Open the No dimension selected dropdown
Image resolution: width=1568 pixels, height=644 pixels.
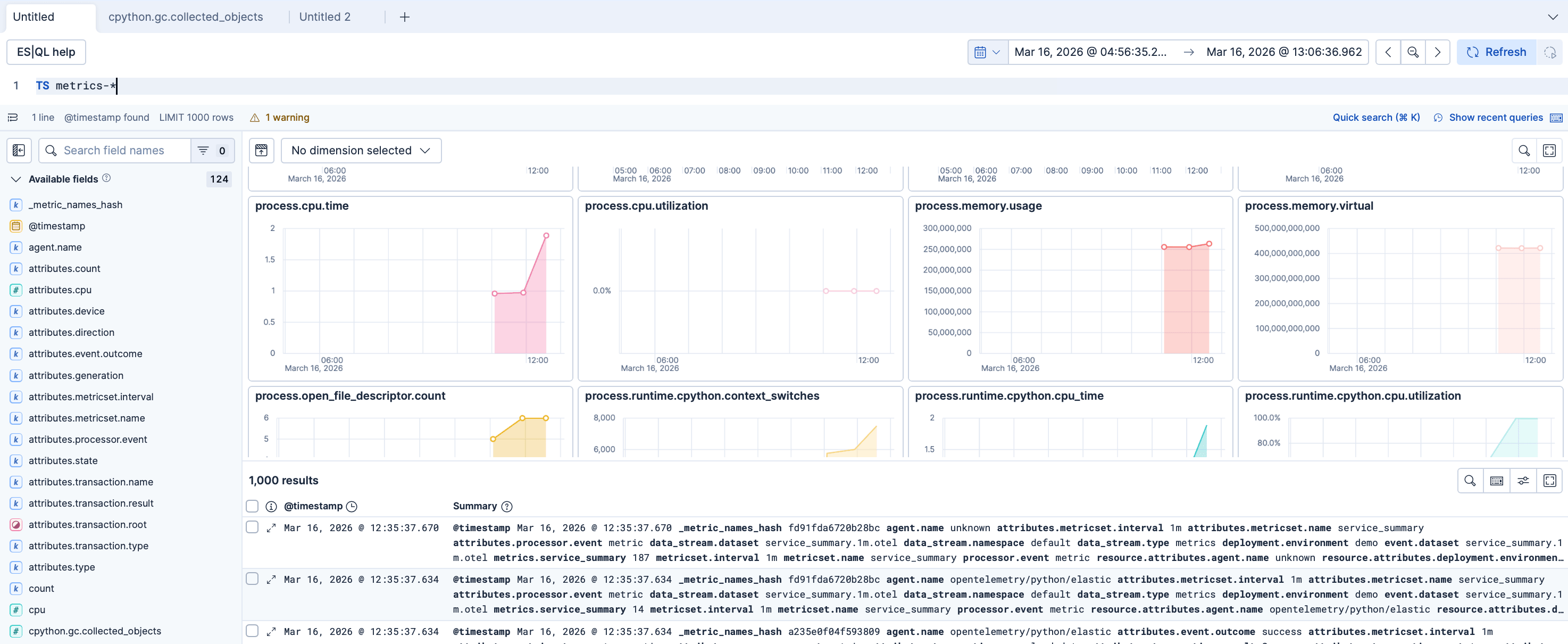(x=361, y=151)
